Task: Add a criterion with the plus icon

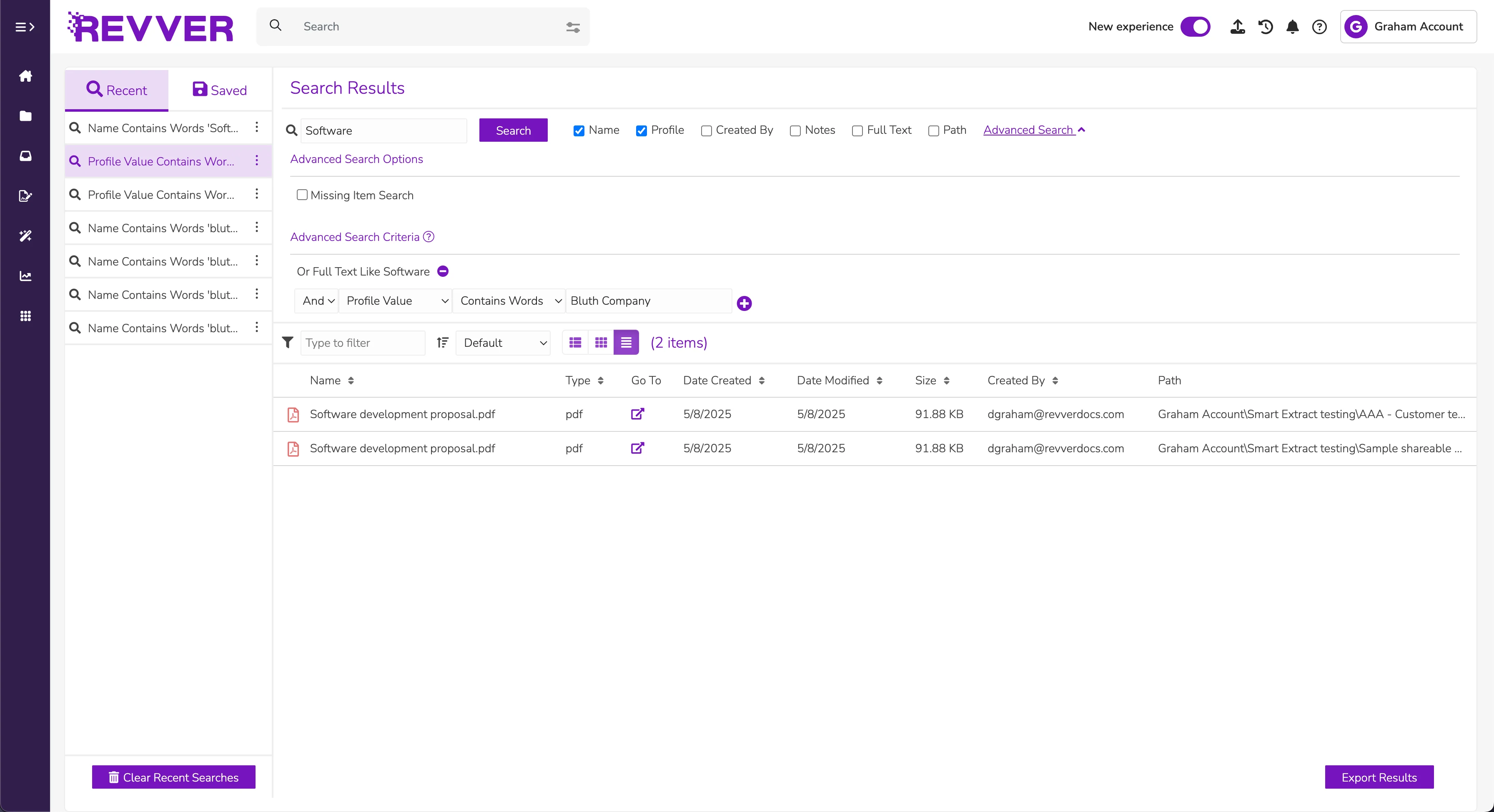Action: tap(744, 303)
